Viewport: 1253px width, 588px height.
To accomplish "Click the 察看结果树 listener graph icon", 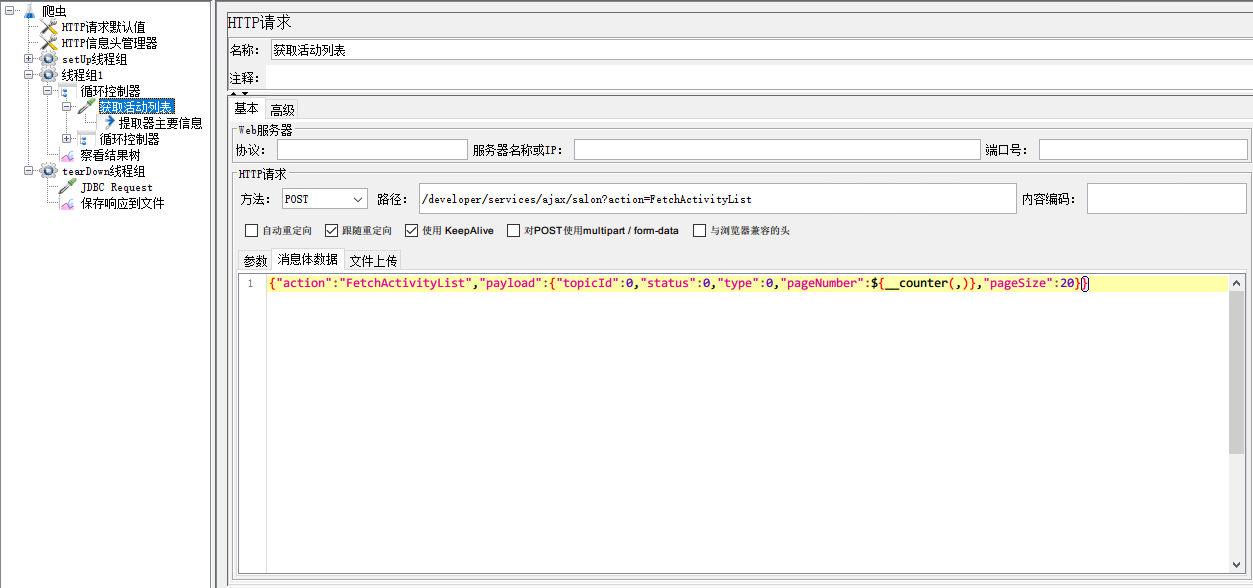I will coord(67,155).
